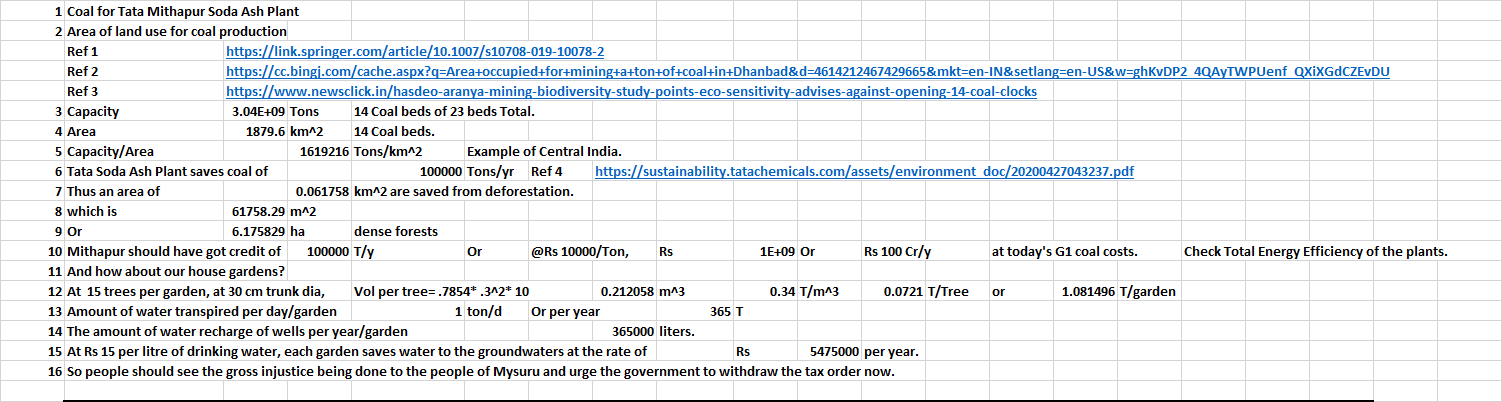Viewport: 1502px width, 402px height.
Task: Click '14 Coal beds of 23 beds Total.'
Action: (x=444, y=111)
